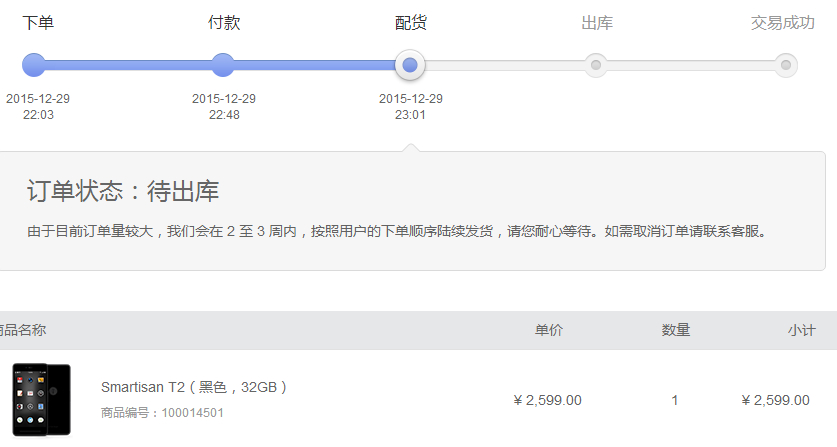Select the active 配货 step circle
Screen dimensions: 837x447
410,65
